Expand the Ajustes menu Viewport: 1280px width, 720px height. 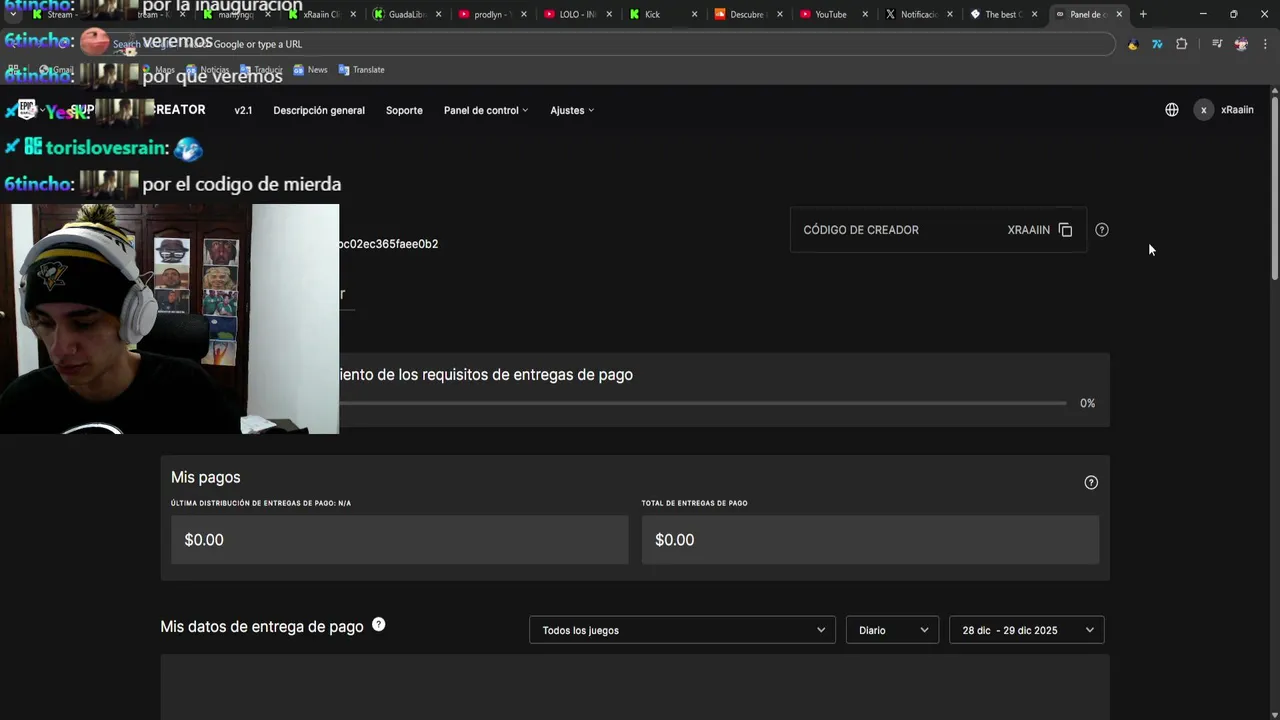point(572,110)
